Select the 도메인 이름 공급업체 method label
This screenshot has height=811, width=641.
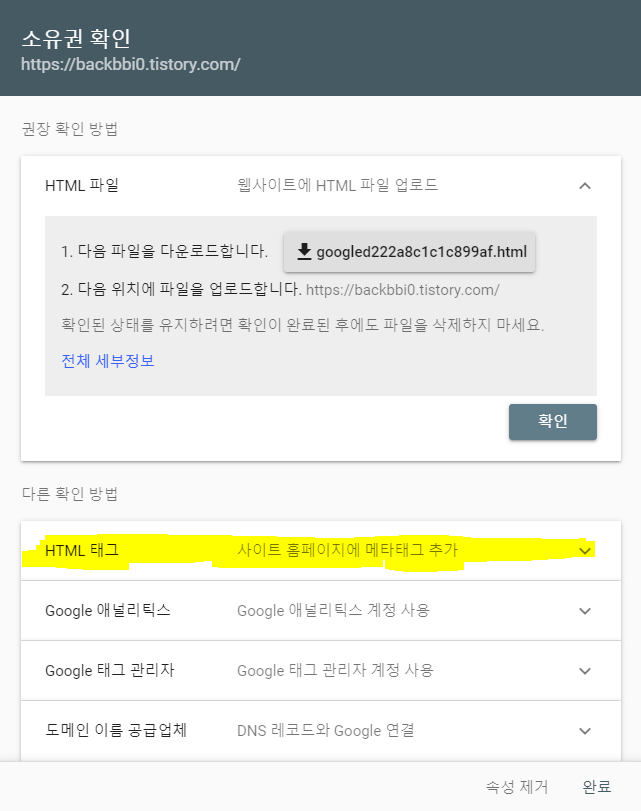coord(116,730)
